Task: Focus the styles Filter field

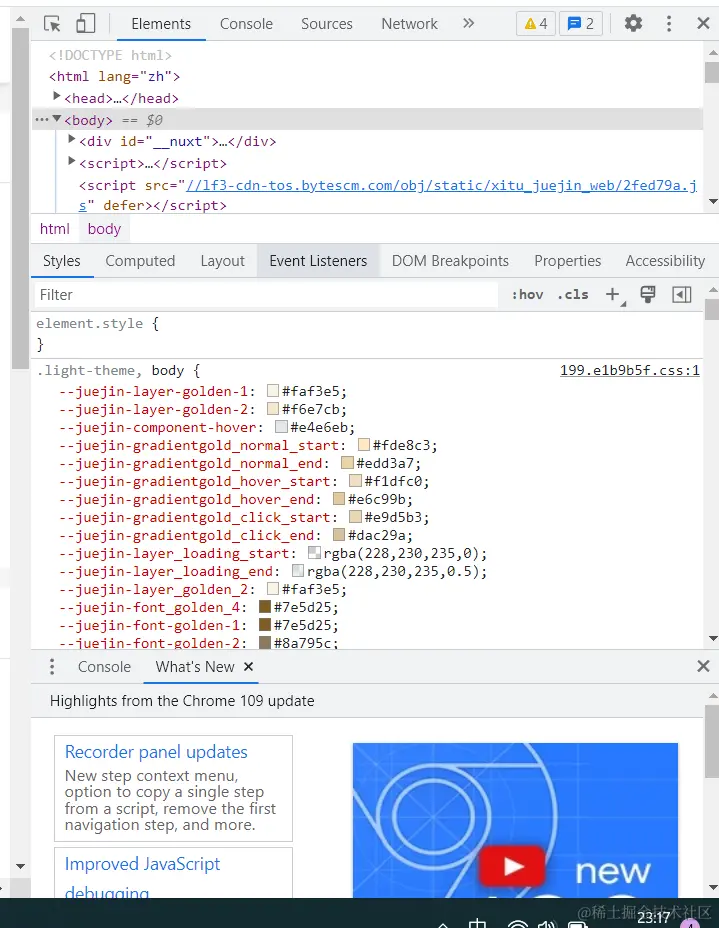Action: pos(265,295)
